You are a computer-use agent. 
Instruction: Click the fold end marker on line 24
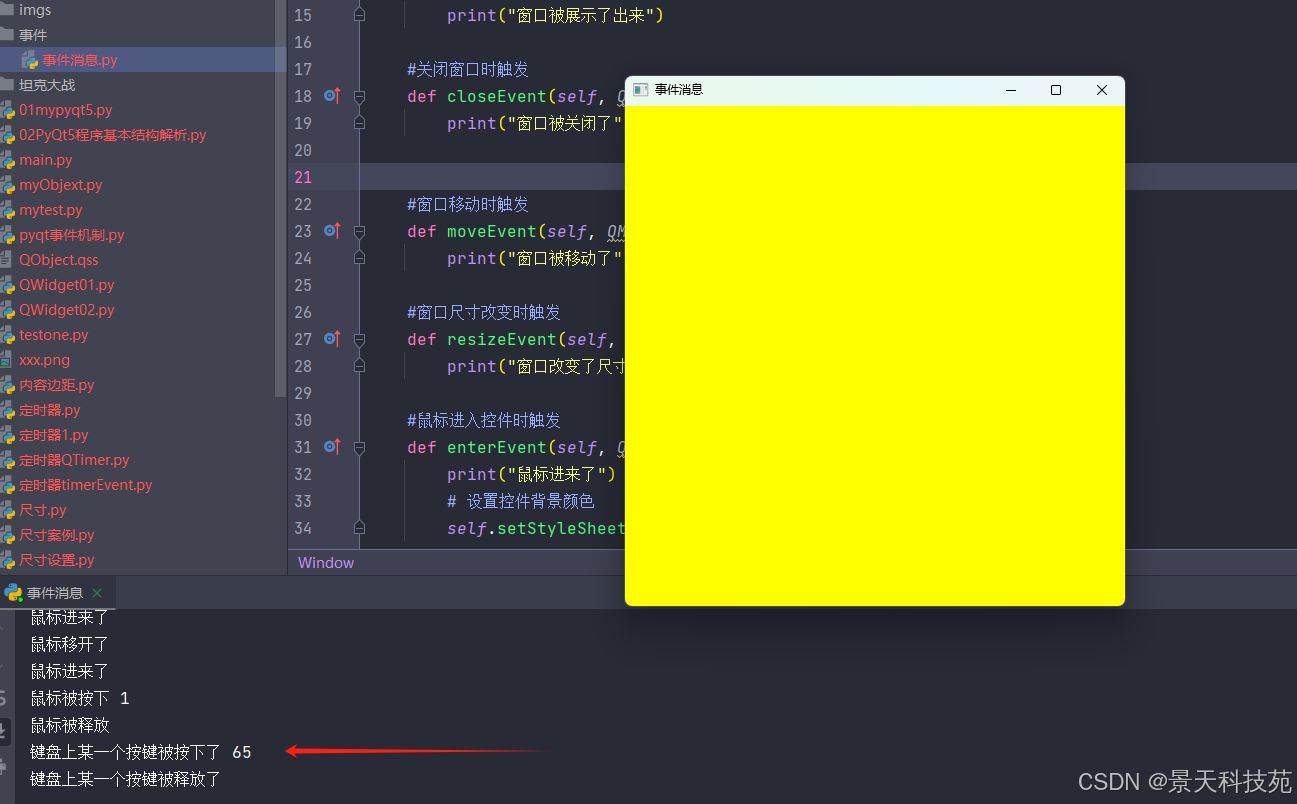click(360, 258)
